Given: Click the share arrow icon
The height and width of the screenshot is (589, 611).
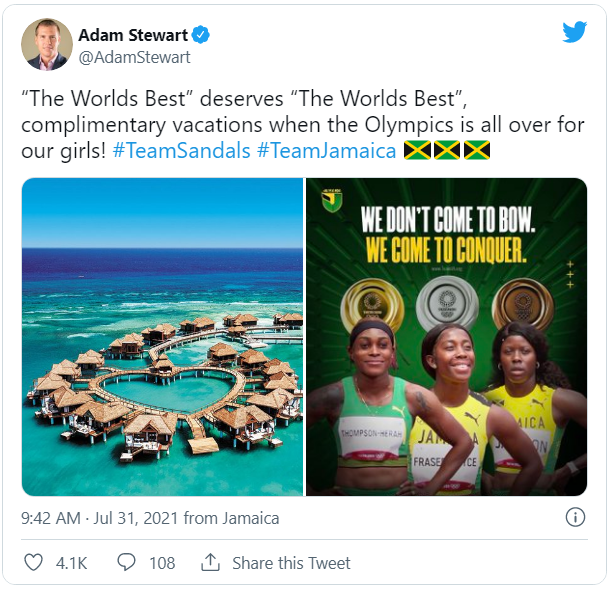Looking at the screenshot, I should pos(210,563).
